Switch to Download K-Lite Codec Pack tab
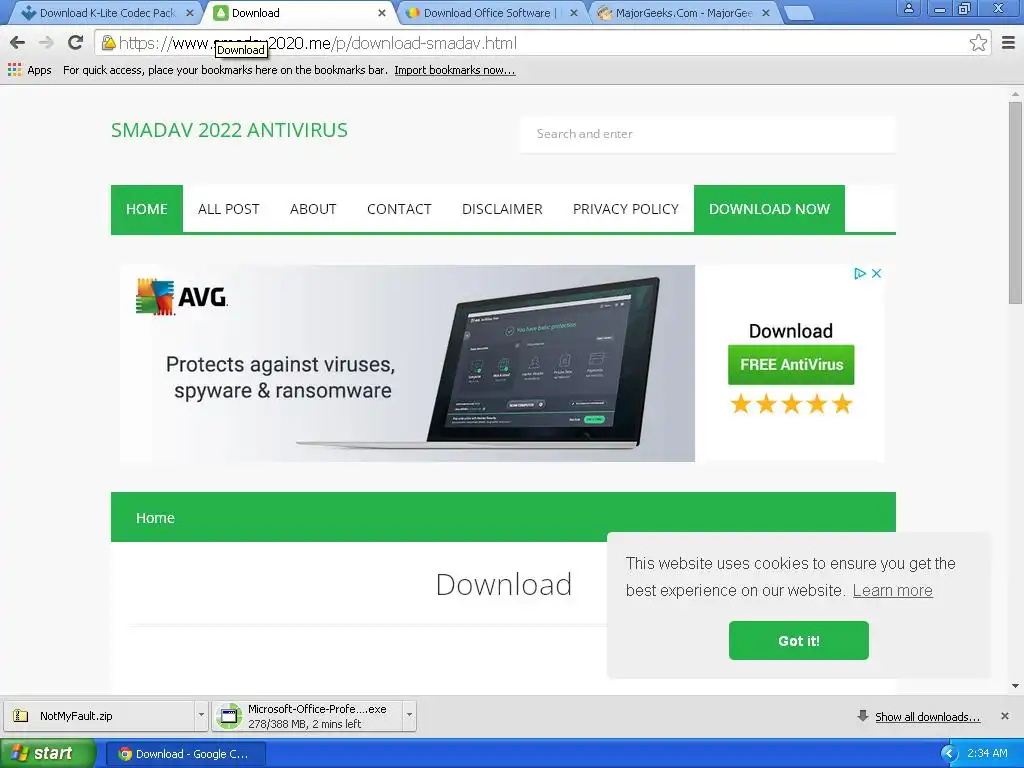 coord(104,13)
